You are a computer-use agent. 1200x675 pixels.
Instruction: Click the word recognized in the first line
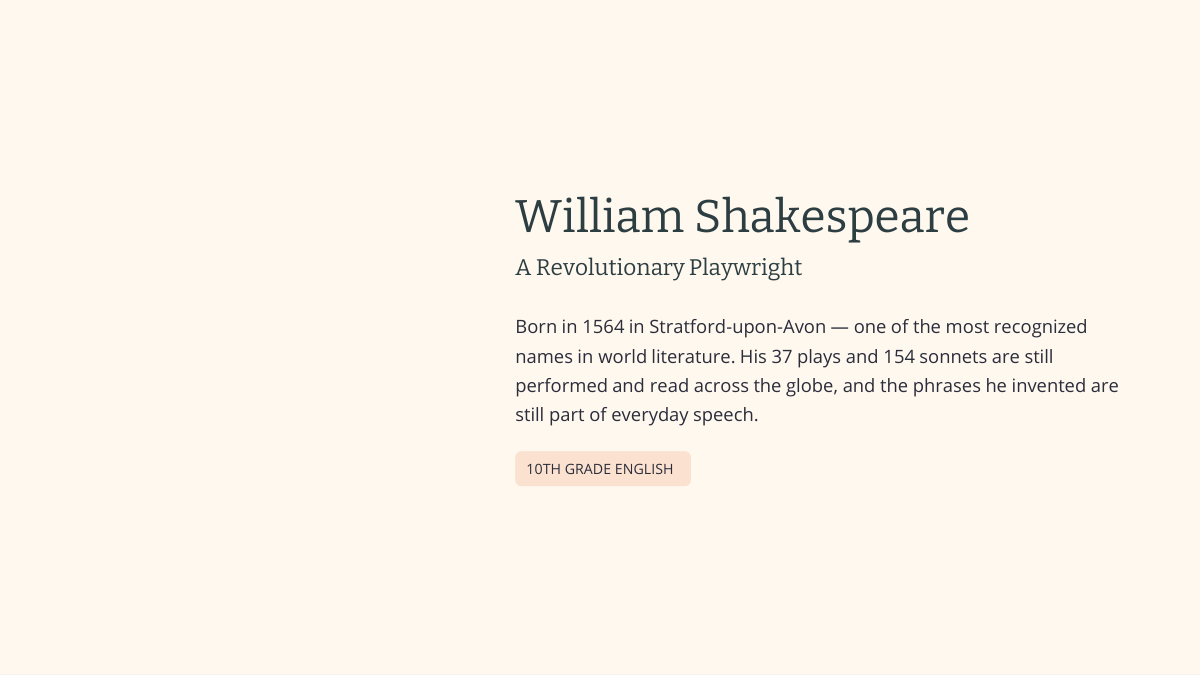1040,327
